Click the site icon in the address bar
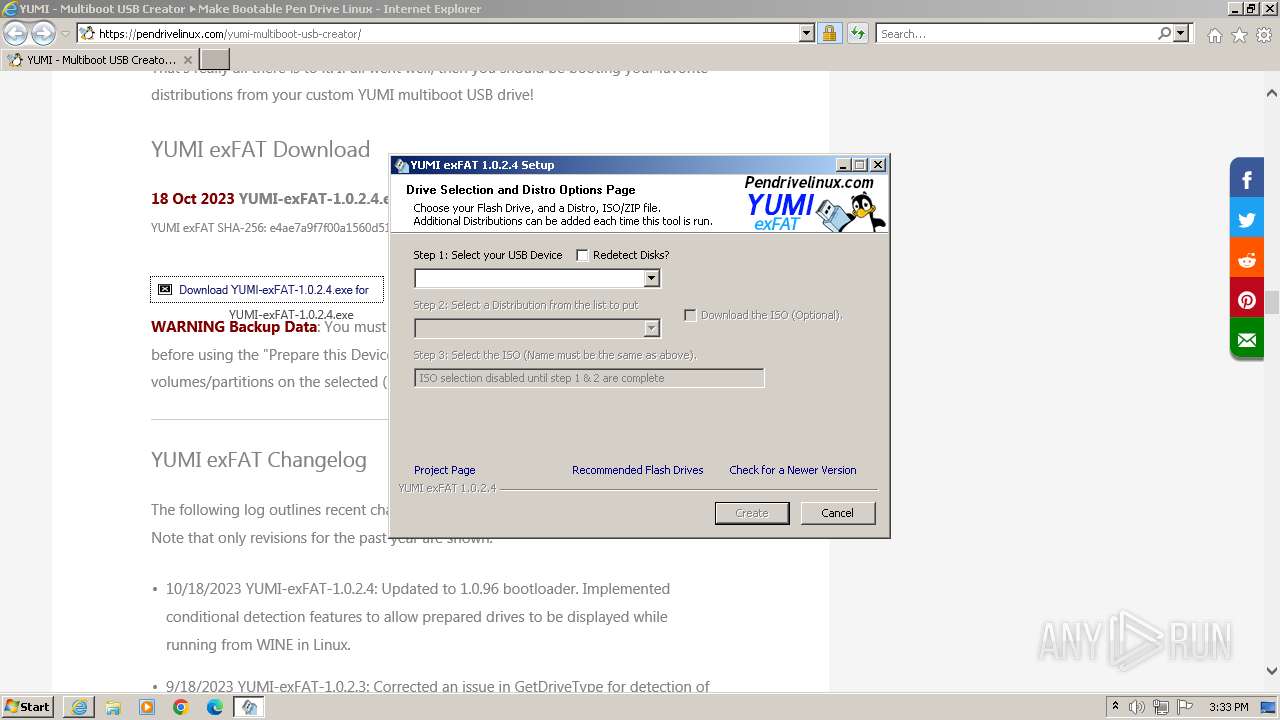The width and height of the screenshot is (1280, 720). [88, 34]
